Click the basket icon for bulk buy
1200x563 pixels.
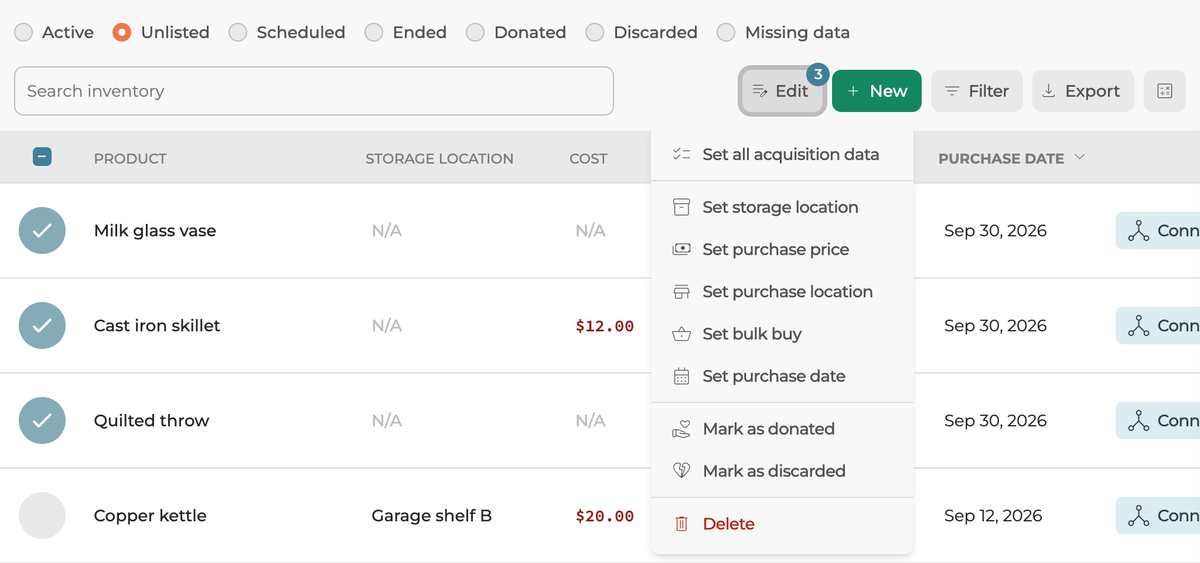(x=682, y=334)
